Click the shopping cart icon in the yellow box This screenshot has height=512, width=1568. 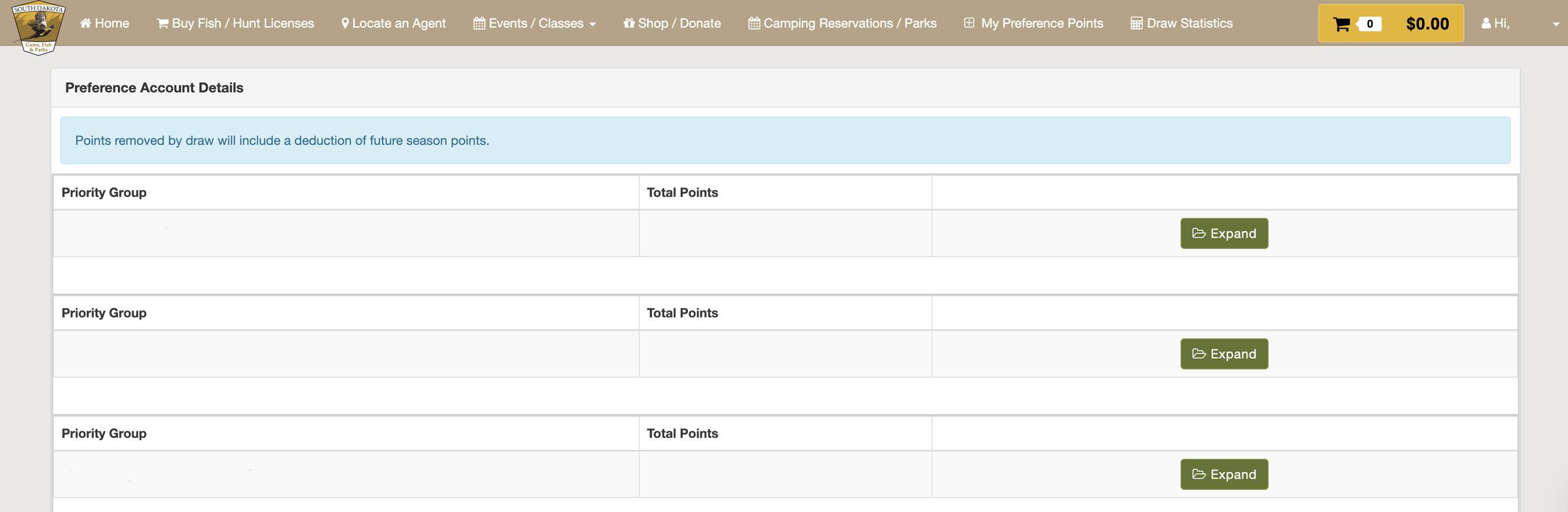pyautogui.click(x=1341, y=24)
